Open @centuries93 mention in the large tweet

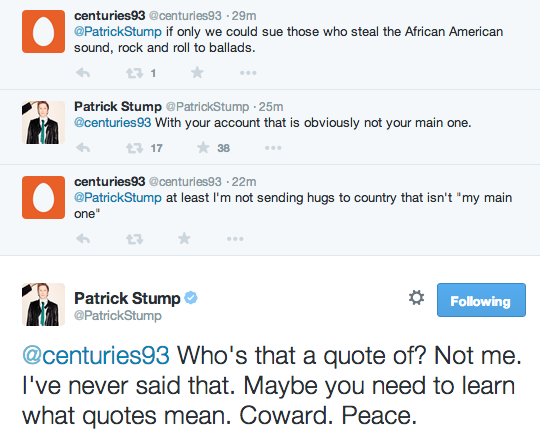[x=96, y=355]
